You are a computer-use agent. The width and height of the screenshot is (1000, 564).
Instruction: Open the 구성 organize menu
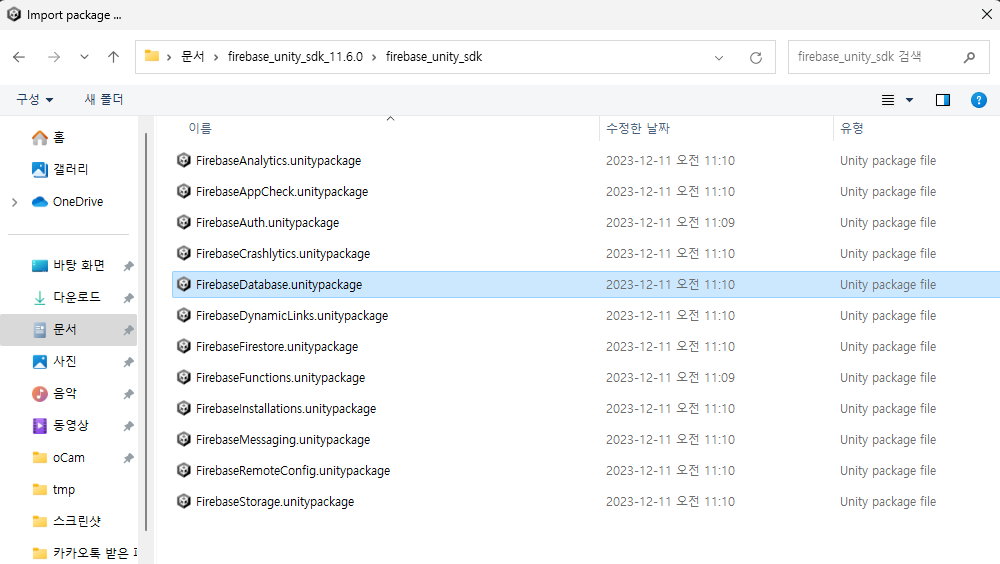click(34, 100)
